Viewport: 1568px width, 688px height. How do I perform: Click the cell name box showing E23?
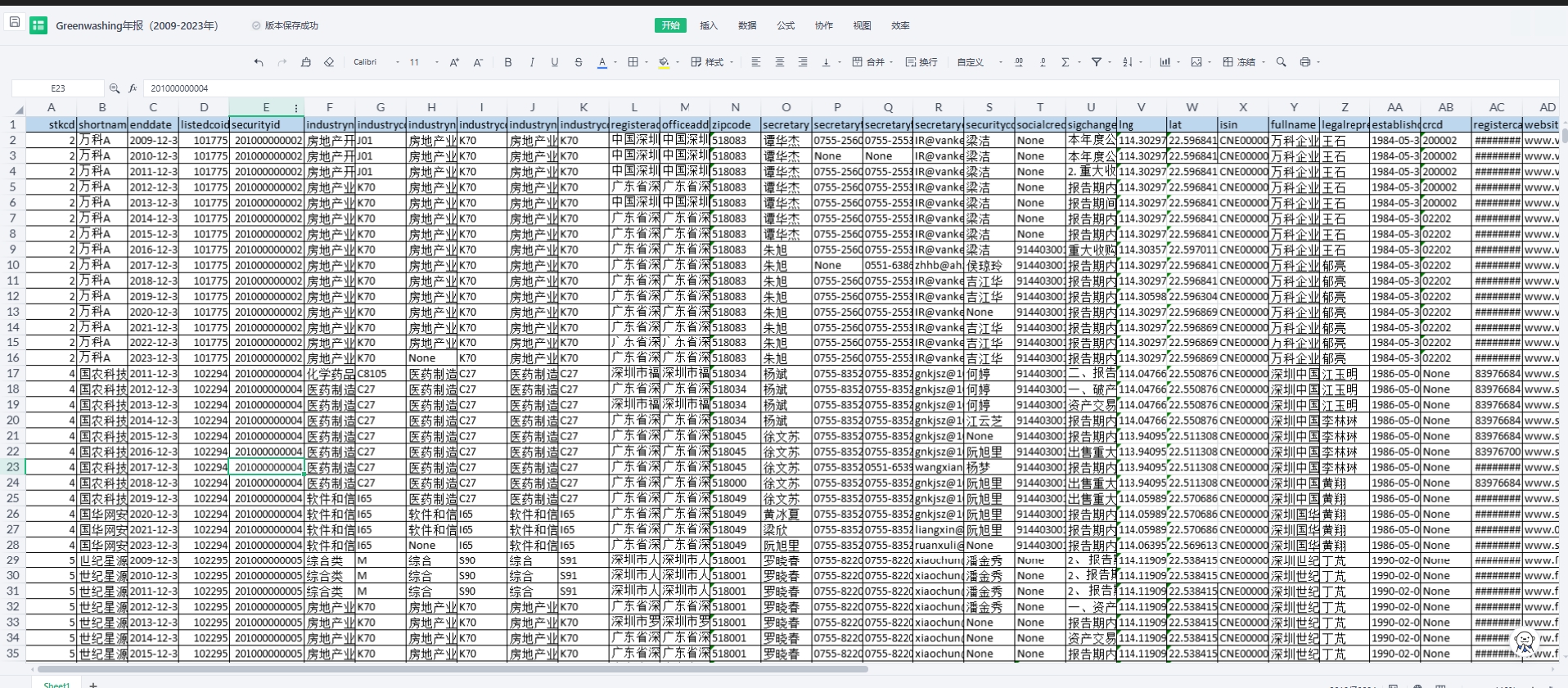tap(58, 88)
